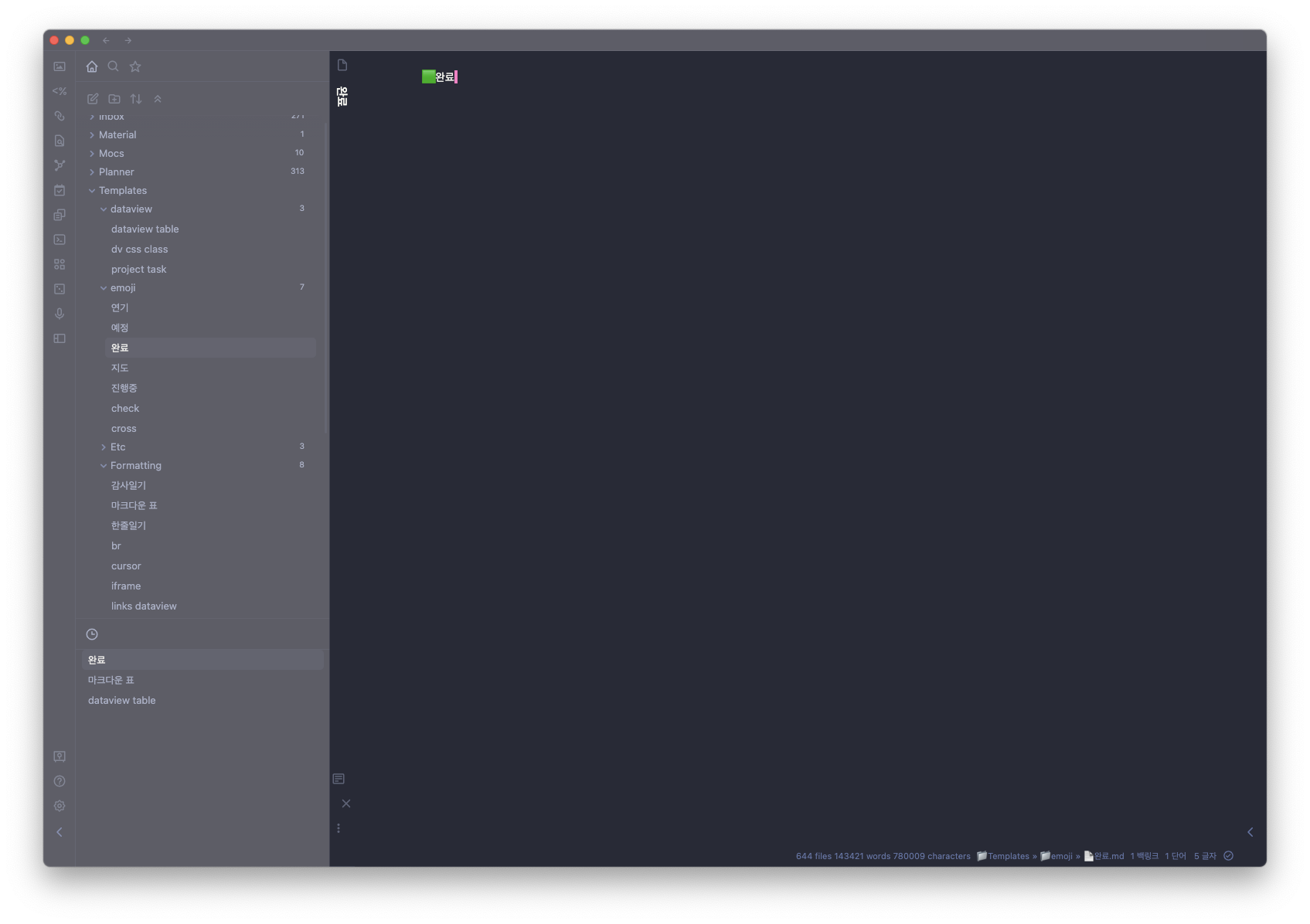Open the 마크다운 표 note in Formatting

coord(210,505)
